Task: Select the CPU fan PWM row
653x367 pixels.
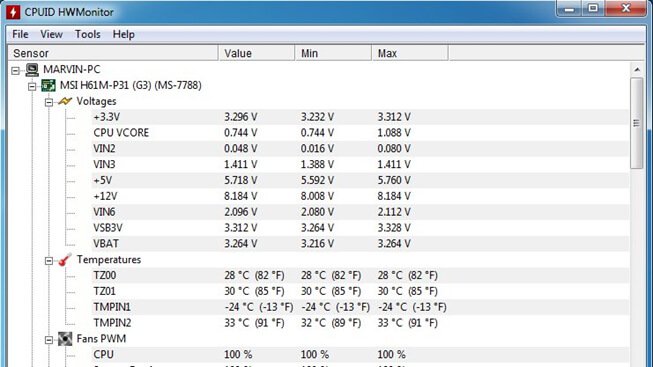Action: point(360,355)
